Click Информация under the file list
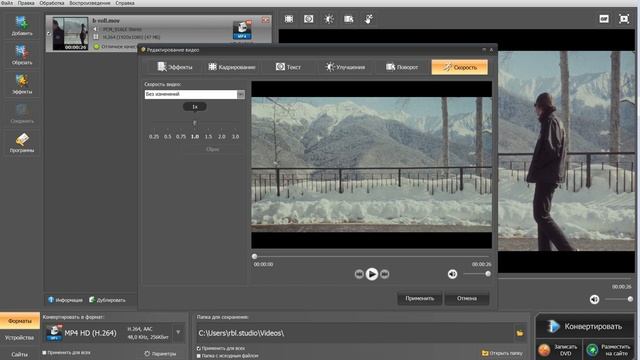Viewport: 640px width, 360px height. [x=65, y=300]
